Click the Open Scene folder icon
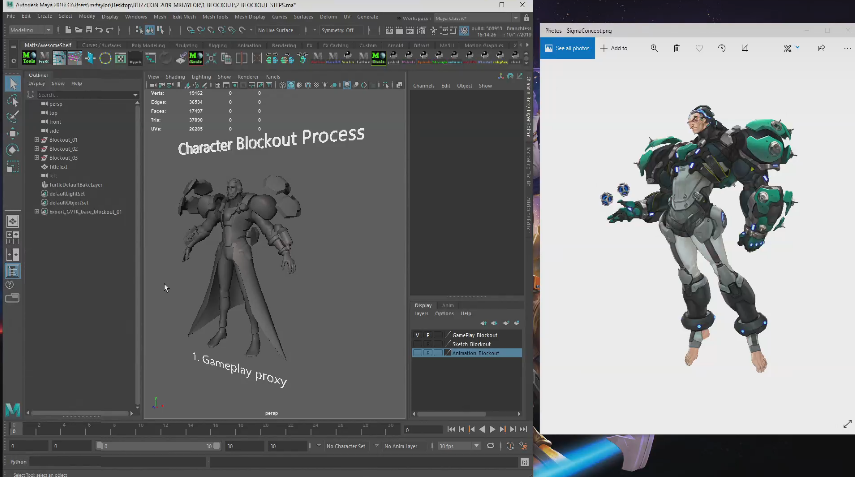Screen dimensions: 855x477 (79, 30)
